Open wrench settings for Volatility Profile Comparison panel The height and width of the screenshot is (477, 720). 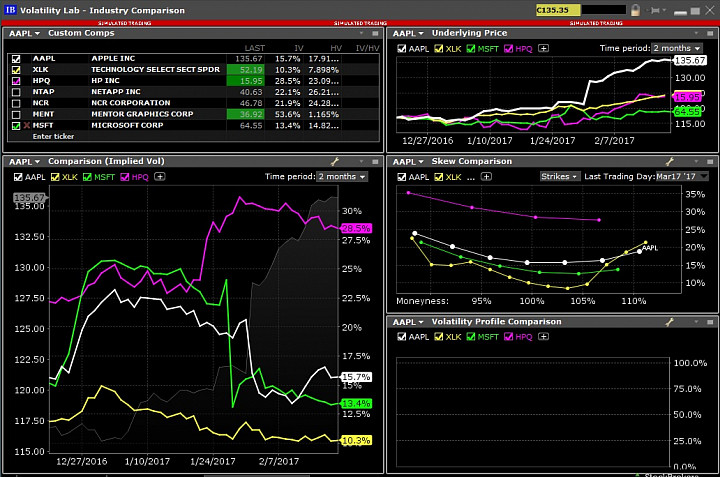tap(670, 322)
